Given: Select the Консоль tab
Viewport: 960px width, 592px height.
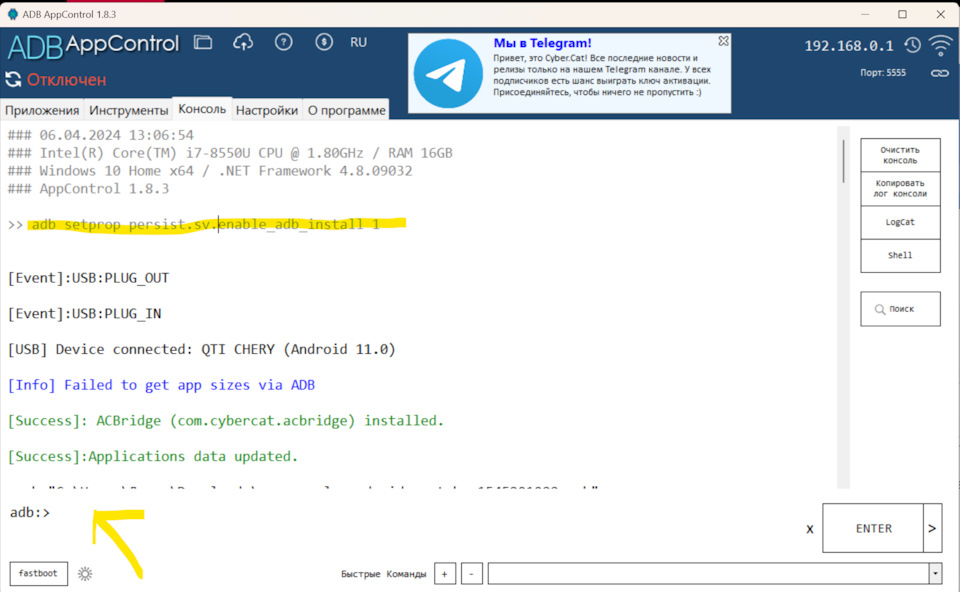Looking at the screenshot, I should (x=202, y=109).
